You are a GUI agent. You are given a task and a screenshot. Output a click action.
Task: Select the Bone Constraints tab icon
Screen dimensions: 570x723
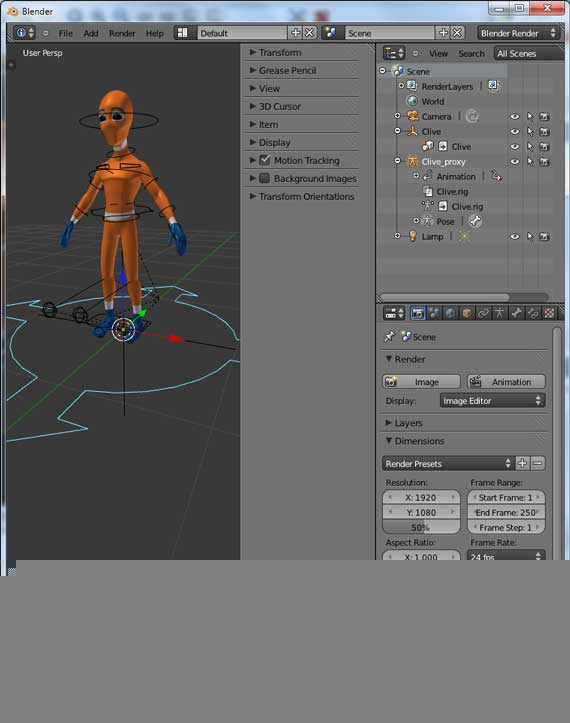(x=533, y=314)
